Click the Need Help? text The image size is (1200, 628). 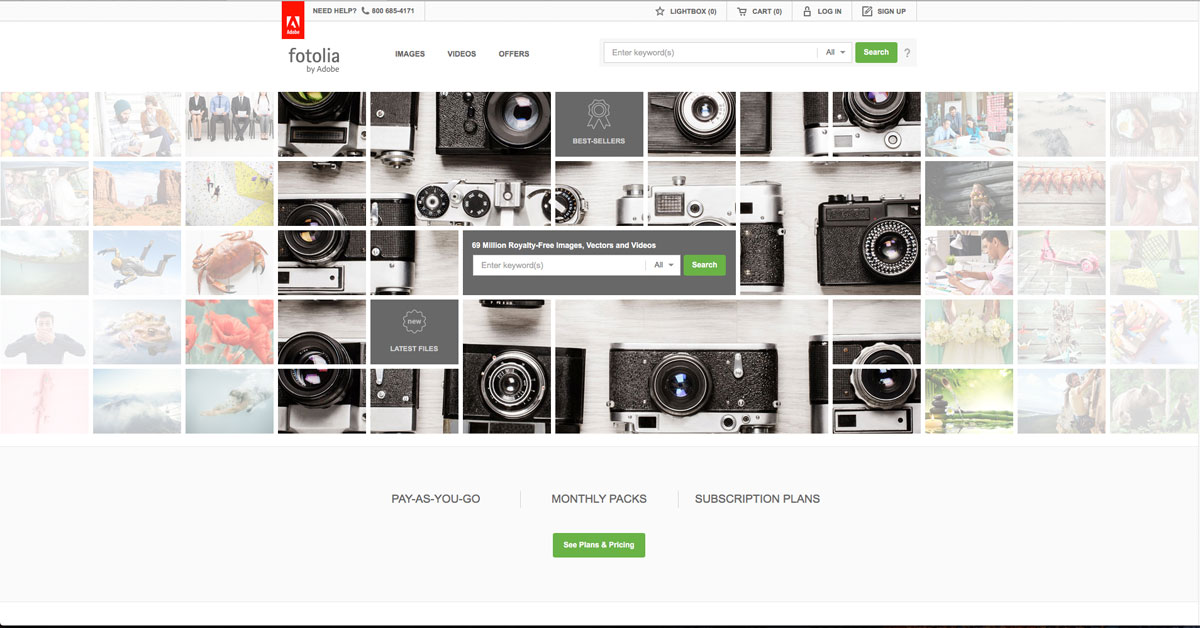click(334, 12)
